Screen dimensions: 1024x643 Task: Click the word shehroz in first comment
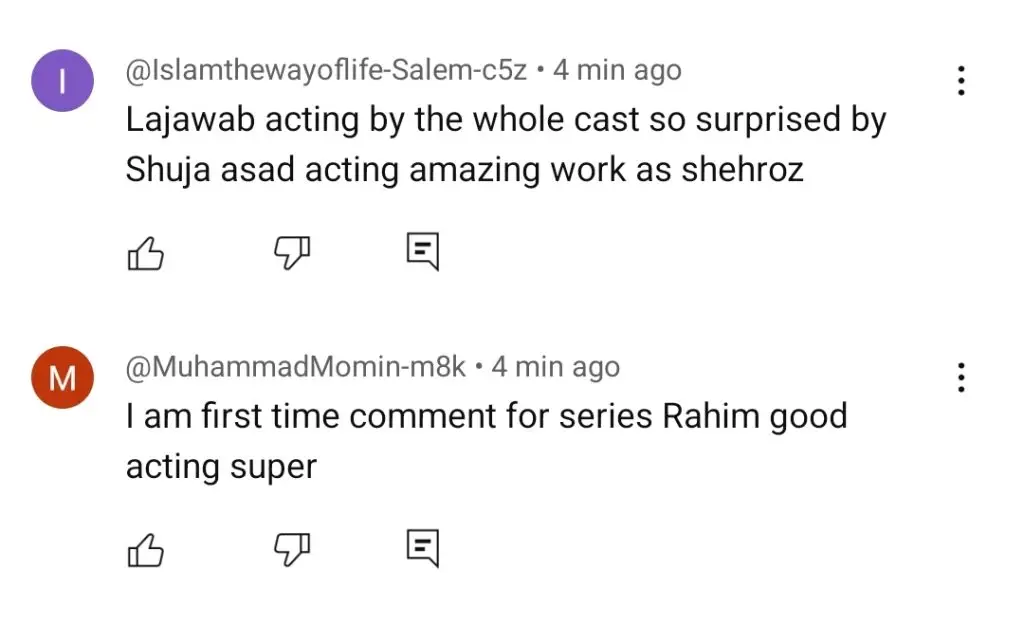pos(743,170)
